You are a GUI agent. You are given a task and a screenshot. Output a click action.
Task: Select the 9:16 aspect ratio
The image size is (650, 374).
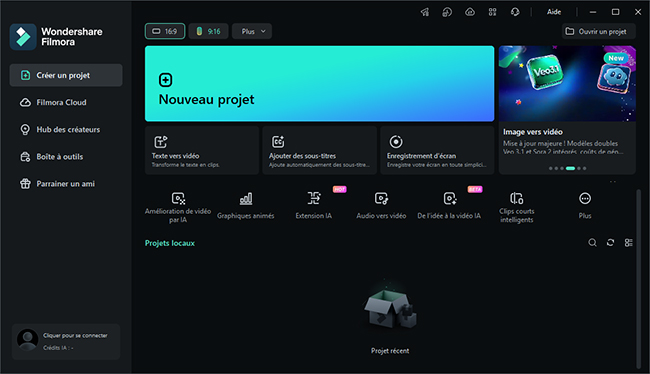tap(209, 32)
